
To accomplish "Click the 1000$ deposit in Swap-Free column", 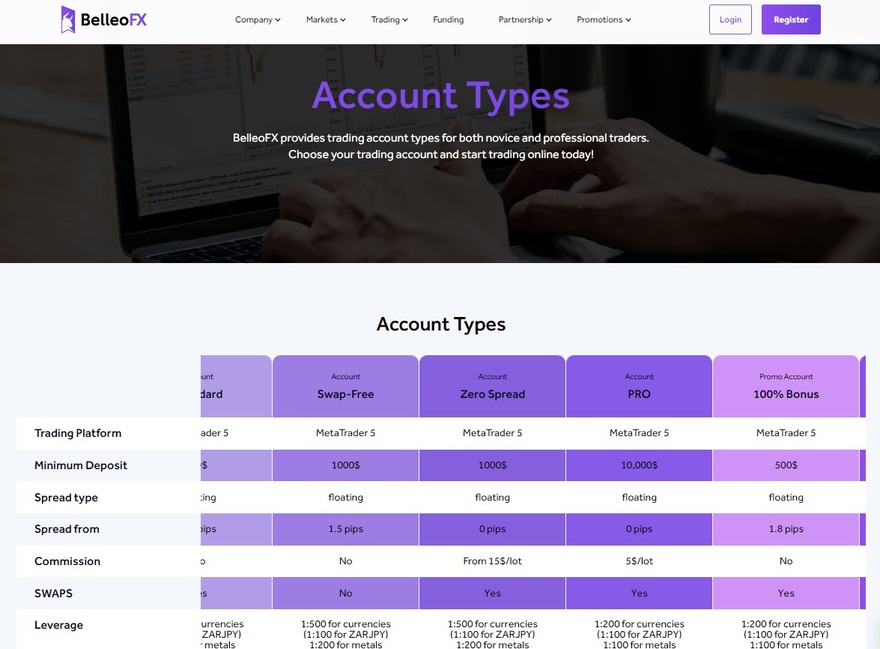I will tap(346, 465).
